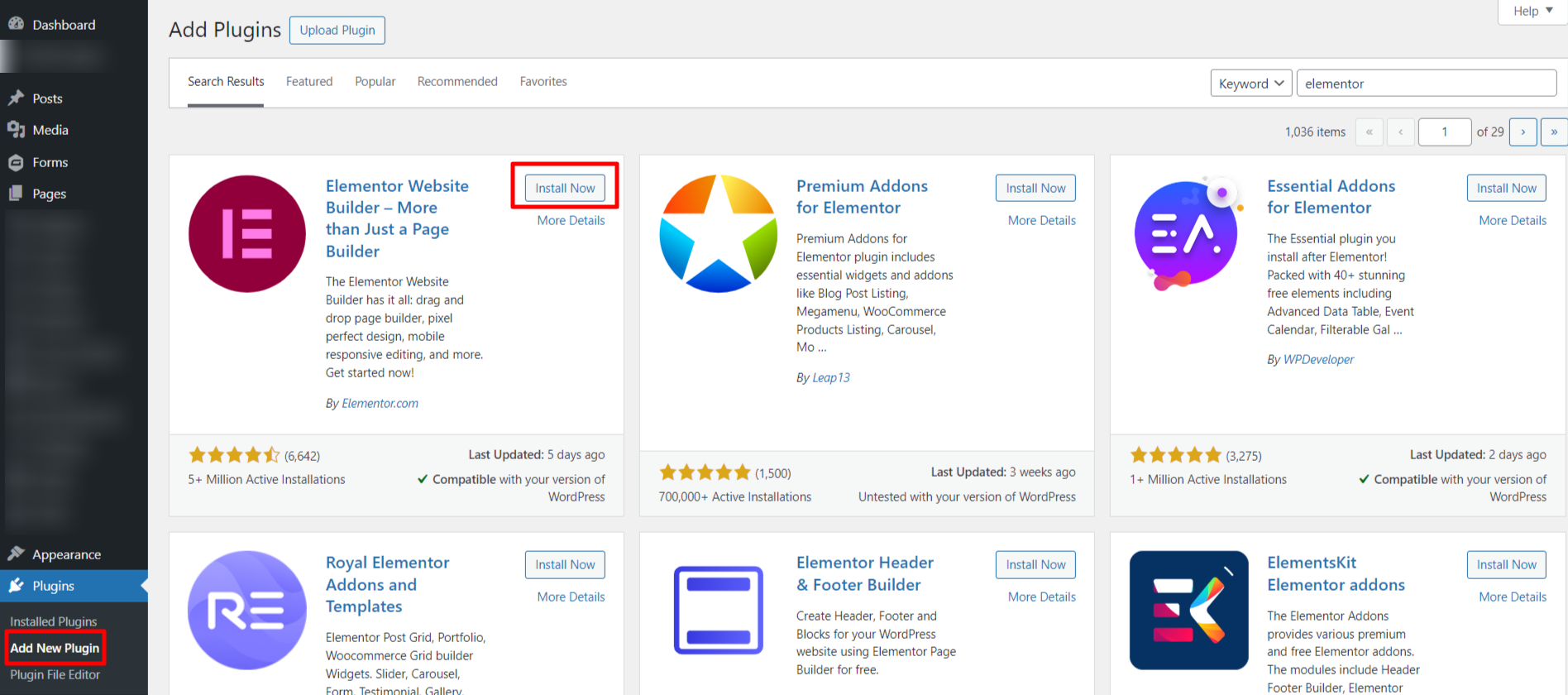Screen dimensions: 1568x695
Task: Click the Elementor Header & Footer Builder logo
Action: pos(718,610)
